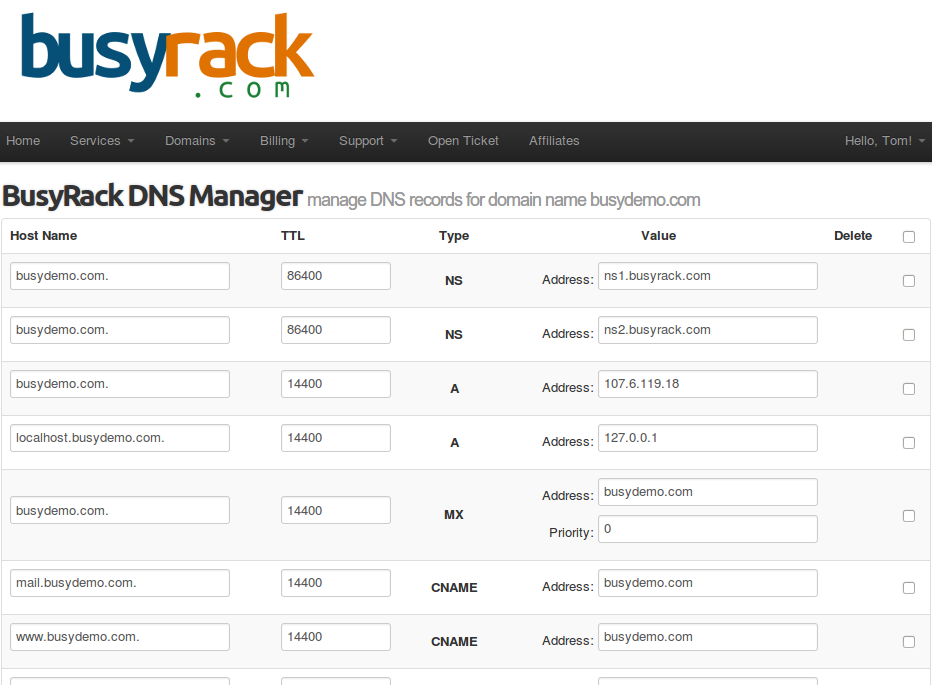The height and width of the screenshot is (685, 932).
Task: Click host name field of ns1 NS record
Action: (120, 276)
